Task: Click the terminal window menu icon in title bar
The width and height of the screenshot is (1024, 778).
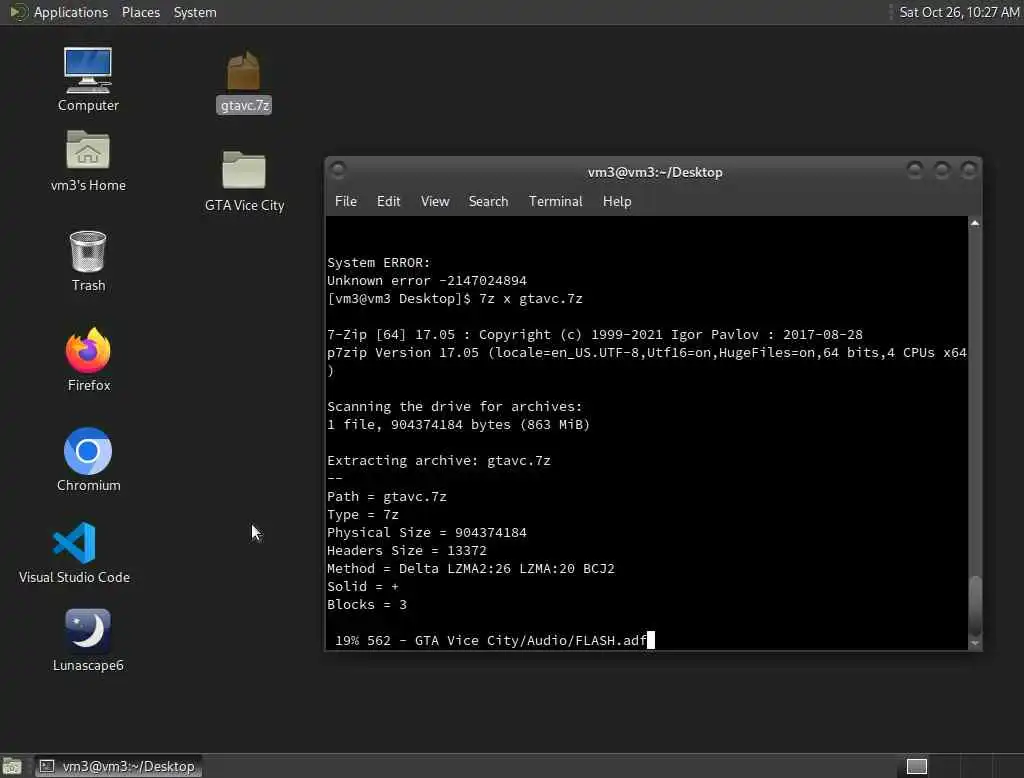Action: 338,170
